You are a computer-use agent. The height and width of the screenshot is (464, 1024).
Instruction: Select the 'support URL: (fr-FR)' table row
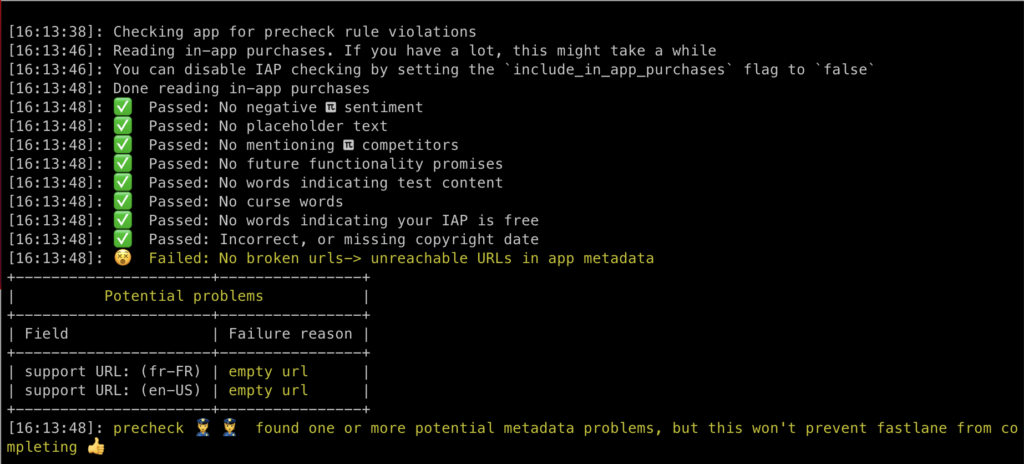tap(112, 372)
